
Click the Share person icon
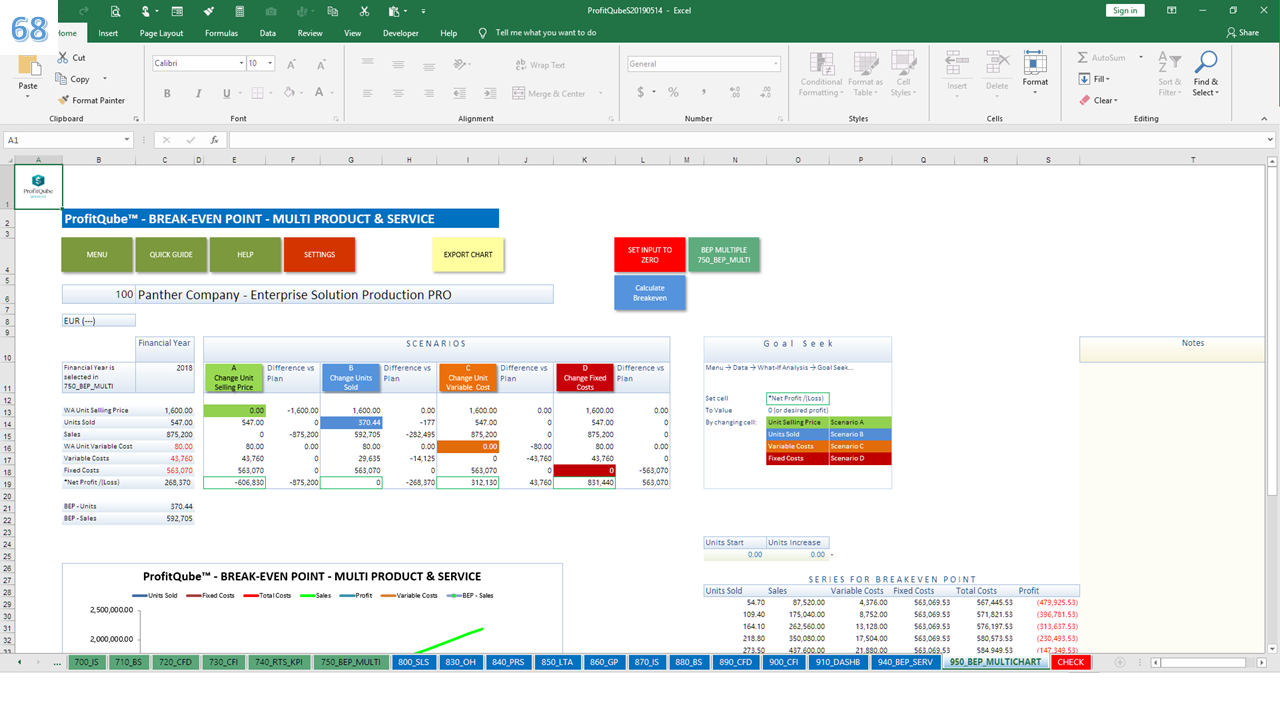pos(1231,33)
